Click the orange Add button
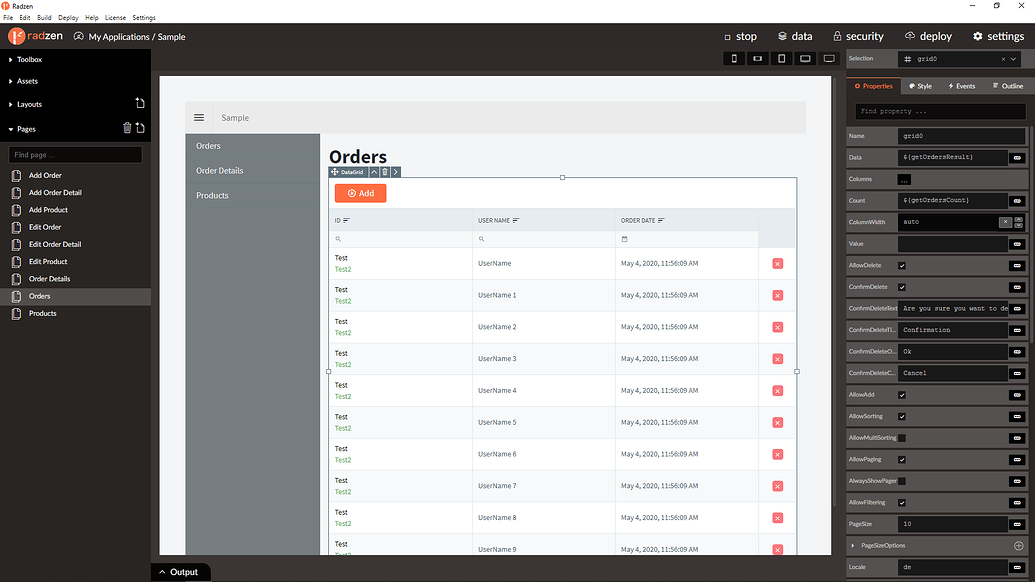The width and height of the screenshot is (1035, 582). (x=360, y=193)
